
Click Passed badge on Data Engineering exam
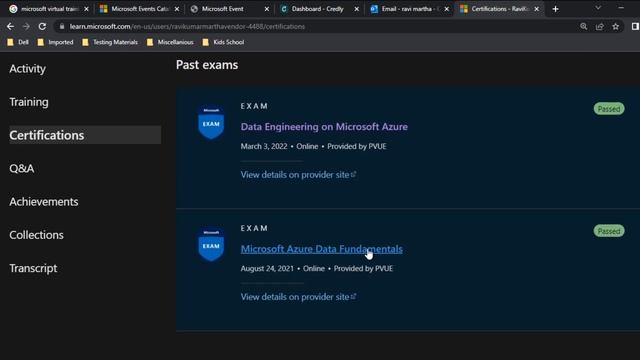point(609,109)
